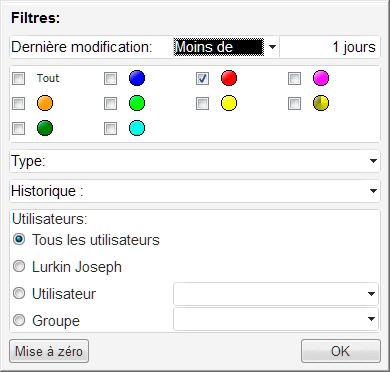The image size is (390, 372).
Task: Click the blue color circle icon
Action: click(137, 78)
